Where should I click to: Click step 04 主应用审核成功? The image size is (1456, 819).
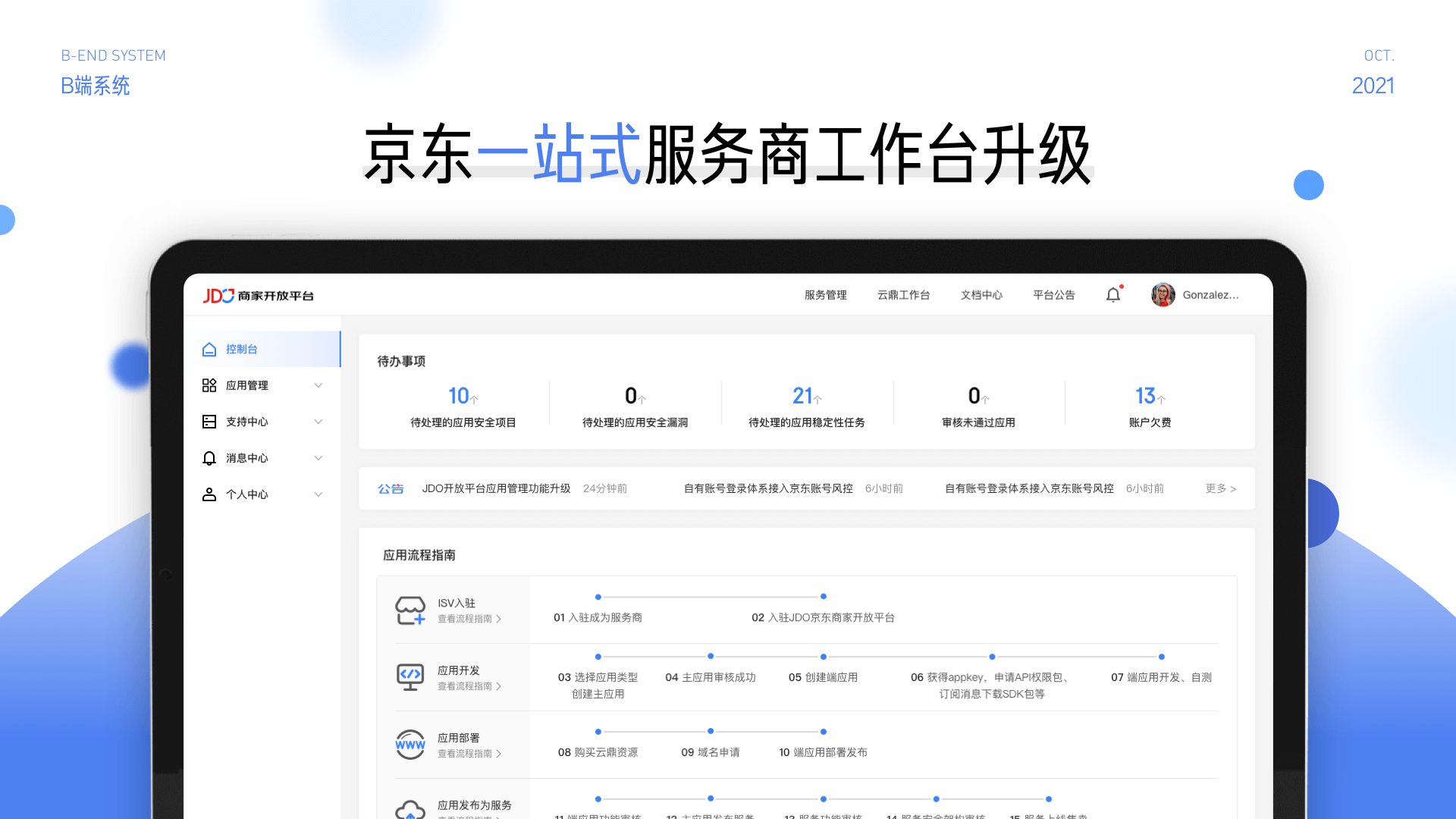(x=711, y=677)
